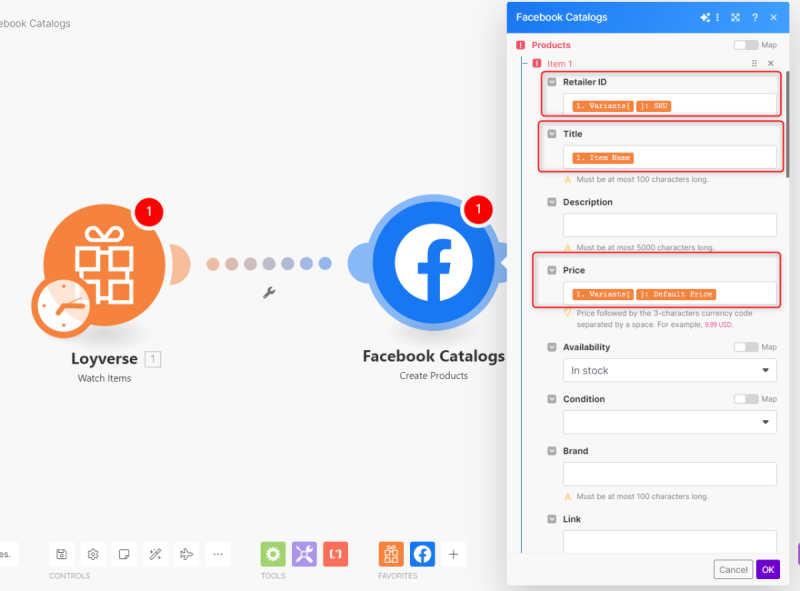The image size is (800, 591).
Task: Open the three-dot more controls menu
Action: 217,554
